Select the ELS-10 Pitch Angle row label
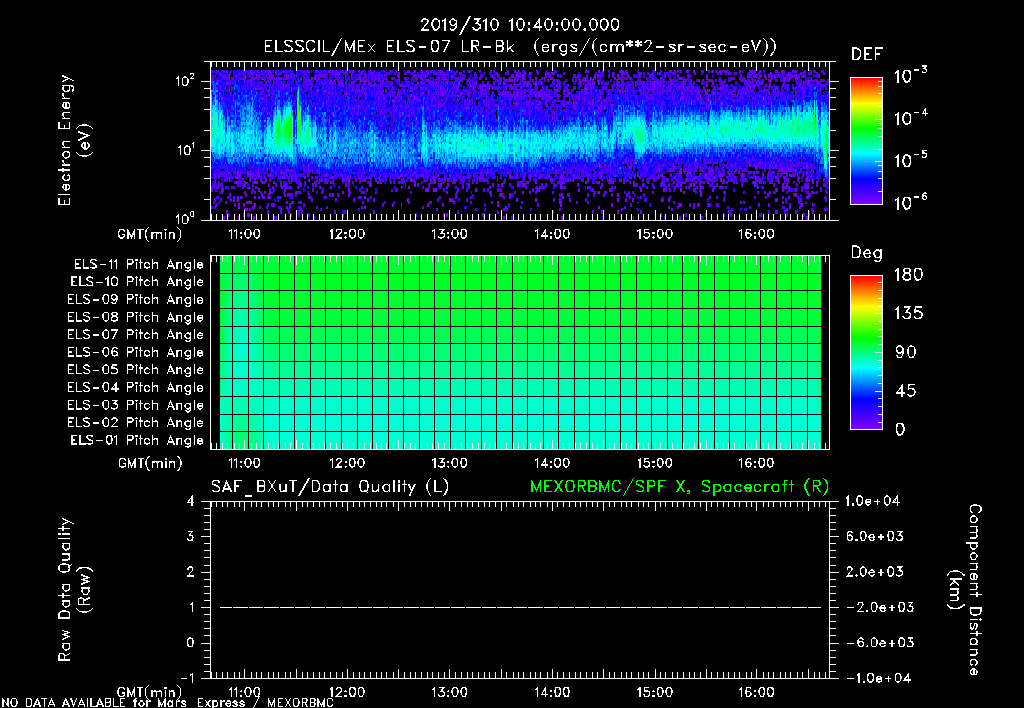The width and height of the screenshot is (1024, 708). (x=137, y=282)
